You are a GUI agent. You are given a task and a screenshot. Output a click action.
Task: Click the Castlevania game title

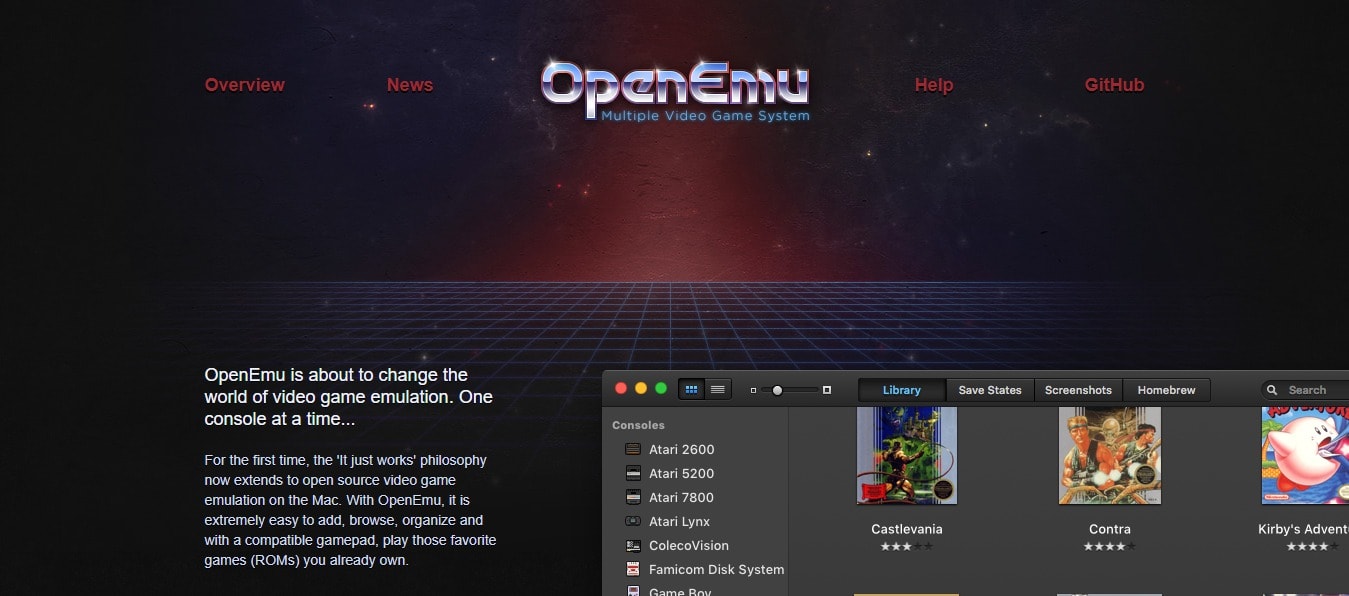tap(907, 529)
